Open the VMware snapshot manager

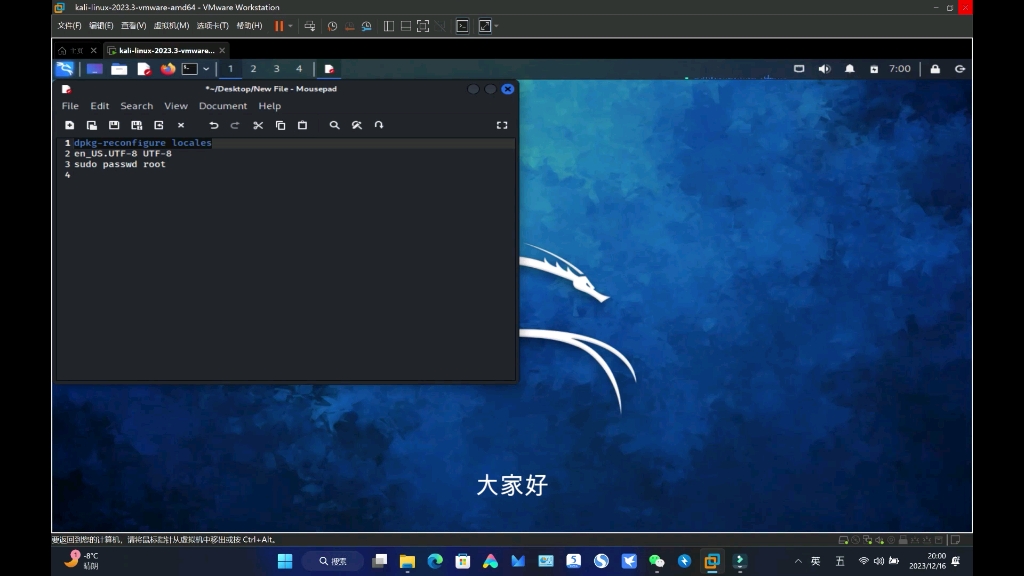click(x=367, y=26)
